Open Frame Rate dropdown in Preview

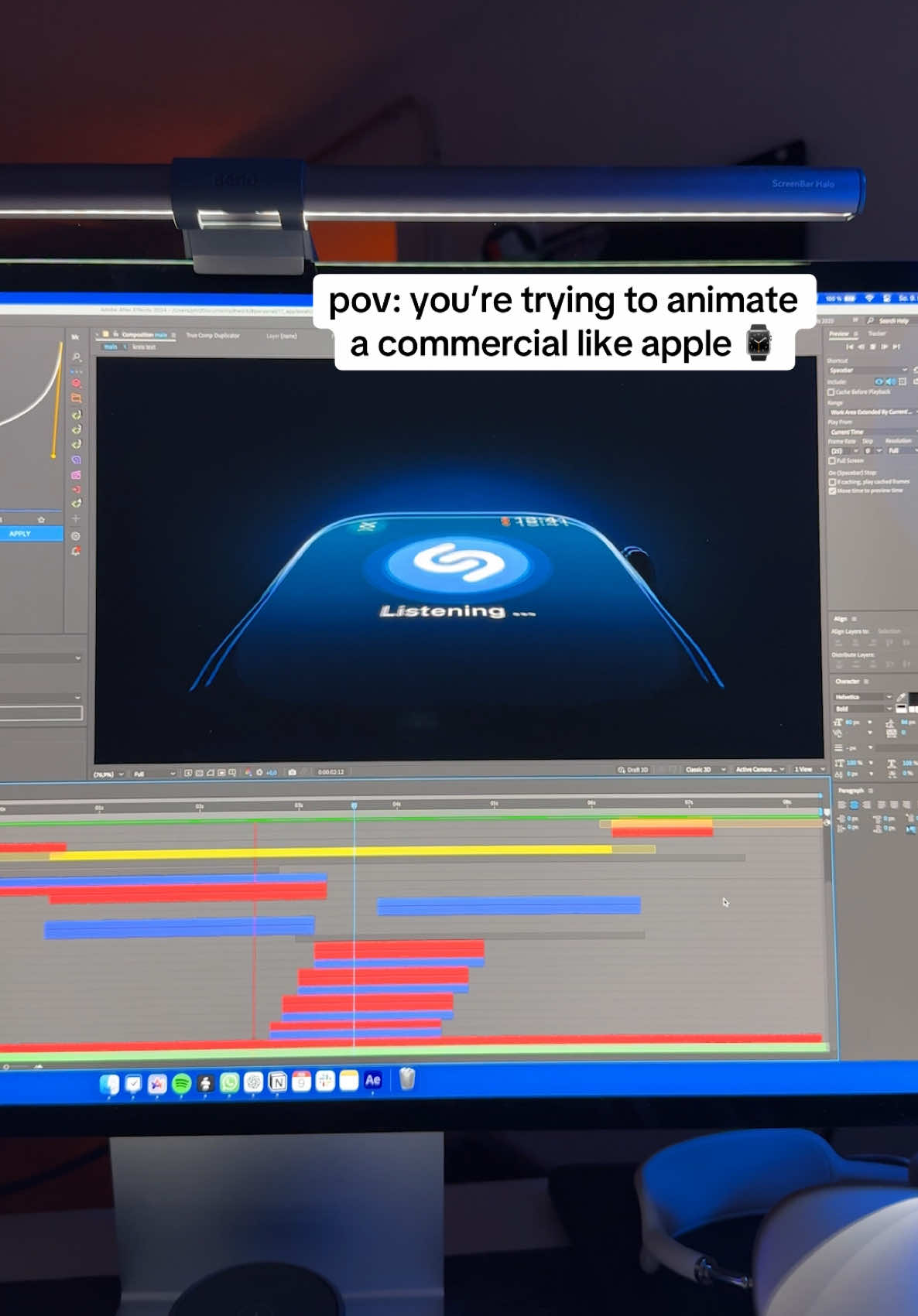(845, 451)
